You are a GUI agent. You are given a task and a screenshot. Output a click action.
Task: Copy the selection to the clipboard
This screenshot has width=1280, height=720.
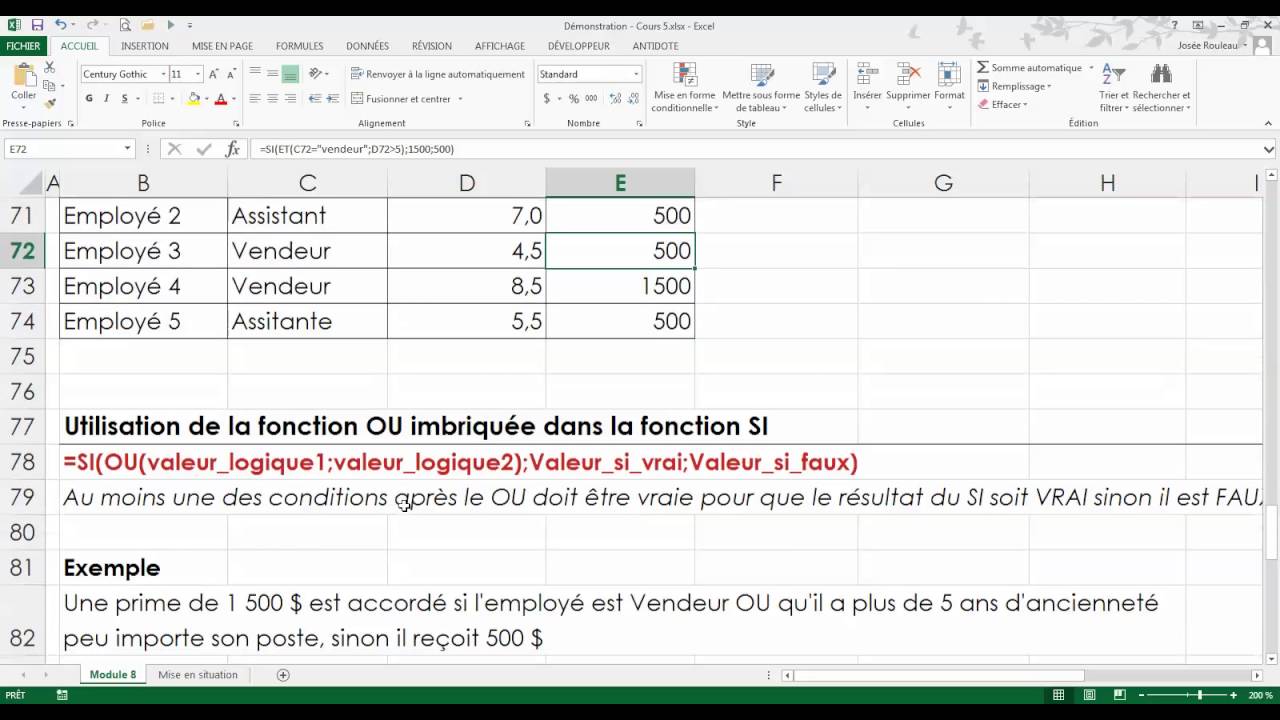click(x=50, y=85)
